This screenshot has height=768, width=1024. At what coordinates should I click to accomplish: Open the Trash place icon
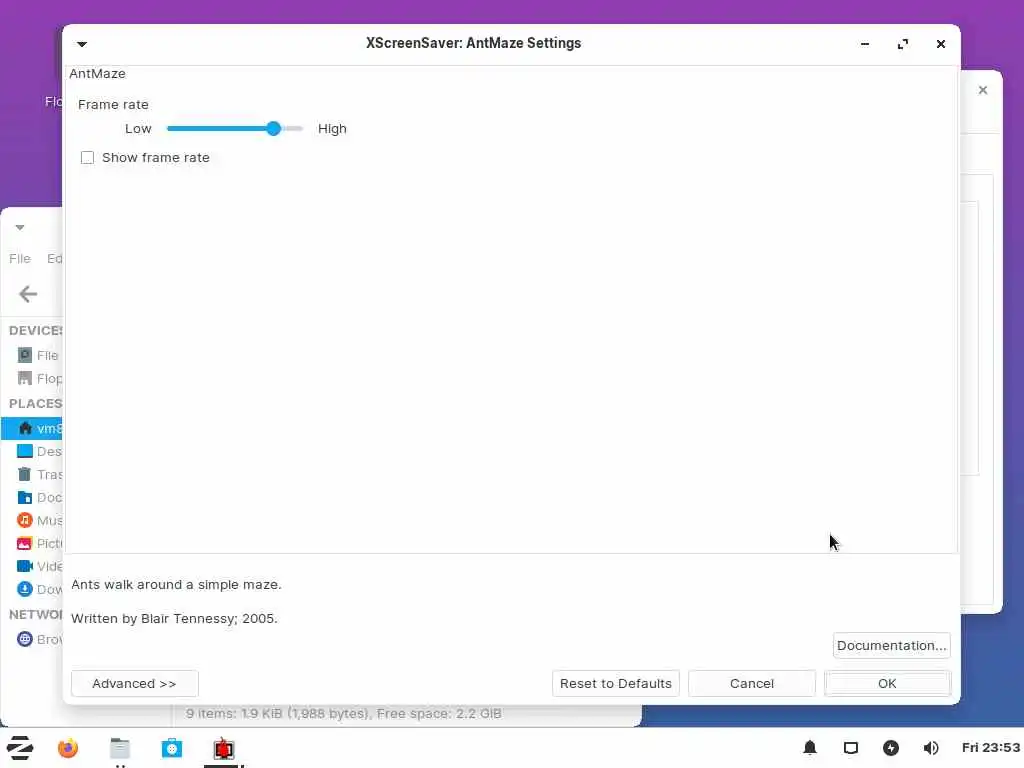(x=25, y=474)
